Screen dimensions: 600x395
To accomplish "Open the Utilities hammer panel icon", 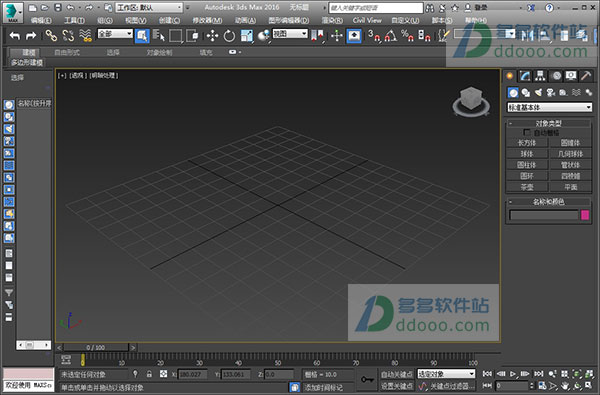I will [x=586, y=76].
